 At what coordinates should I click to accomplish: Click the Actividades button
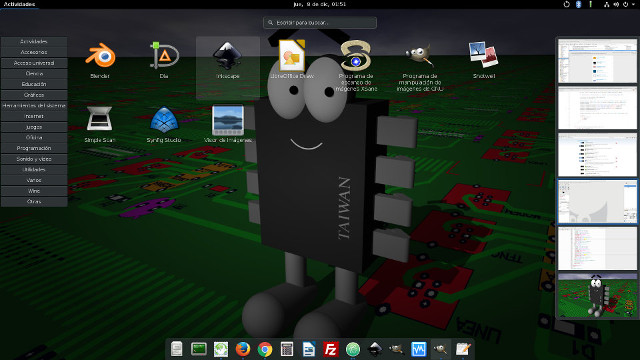pyautogui.click(x=19, y=4)
